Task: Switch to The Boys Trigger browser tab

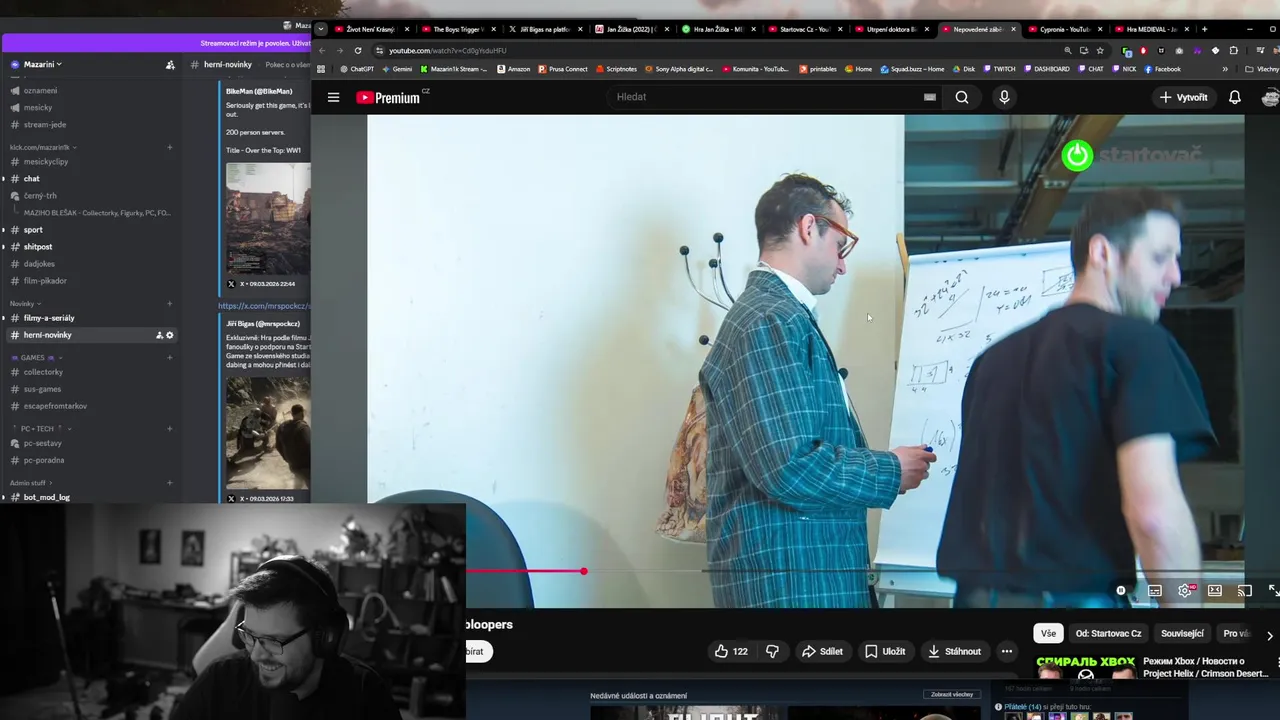Action: pyautogui.click(x=460, y=29)
